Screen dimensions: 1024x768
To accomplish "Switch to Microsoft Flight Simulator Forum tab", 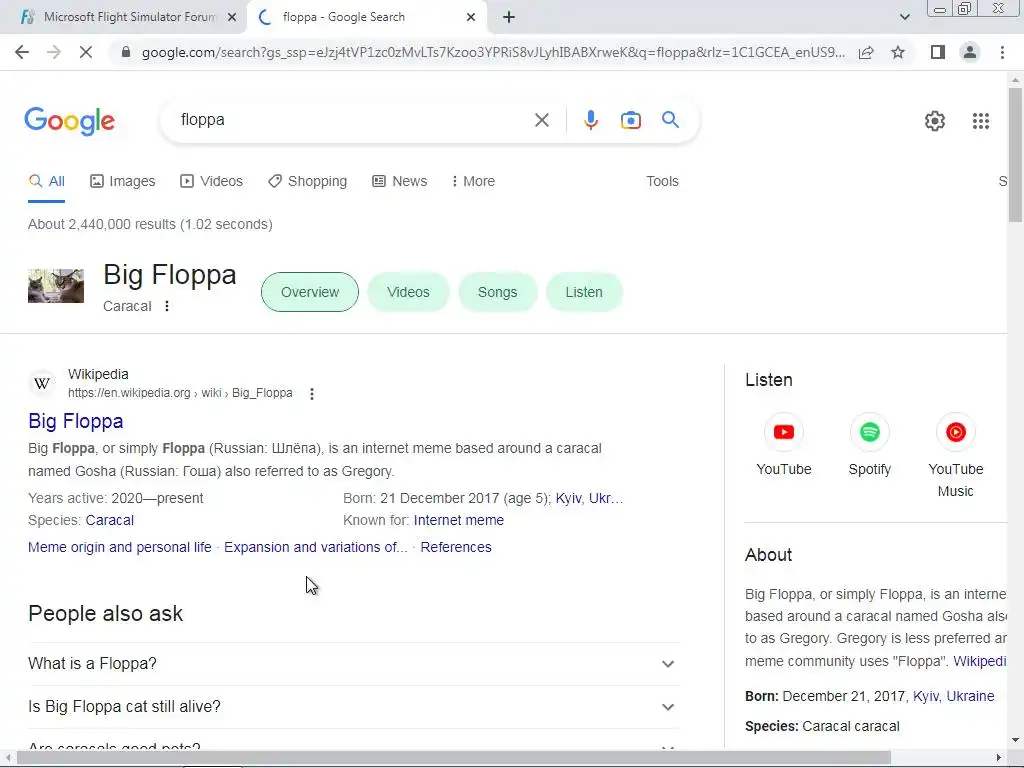I will coord(124,17).
